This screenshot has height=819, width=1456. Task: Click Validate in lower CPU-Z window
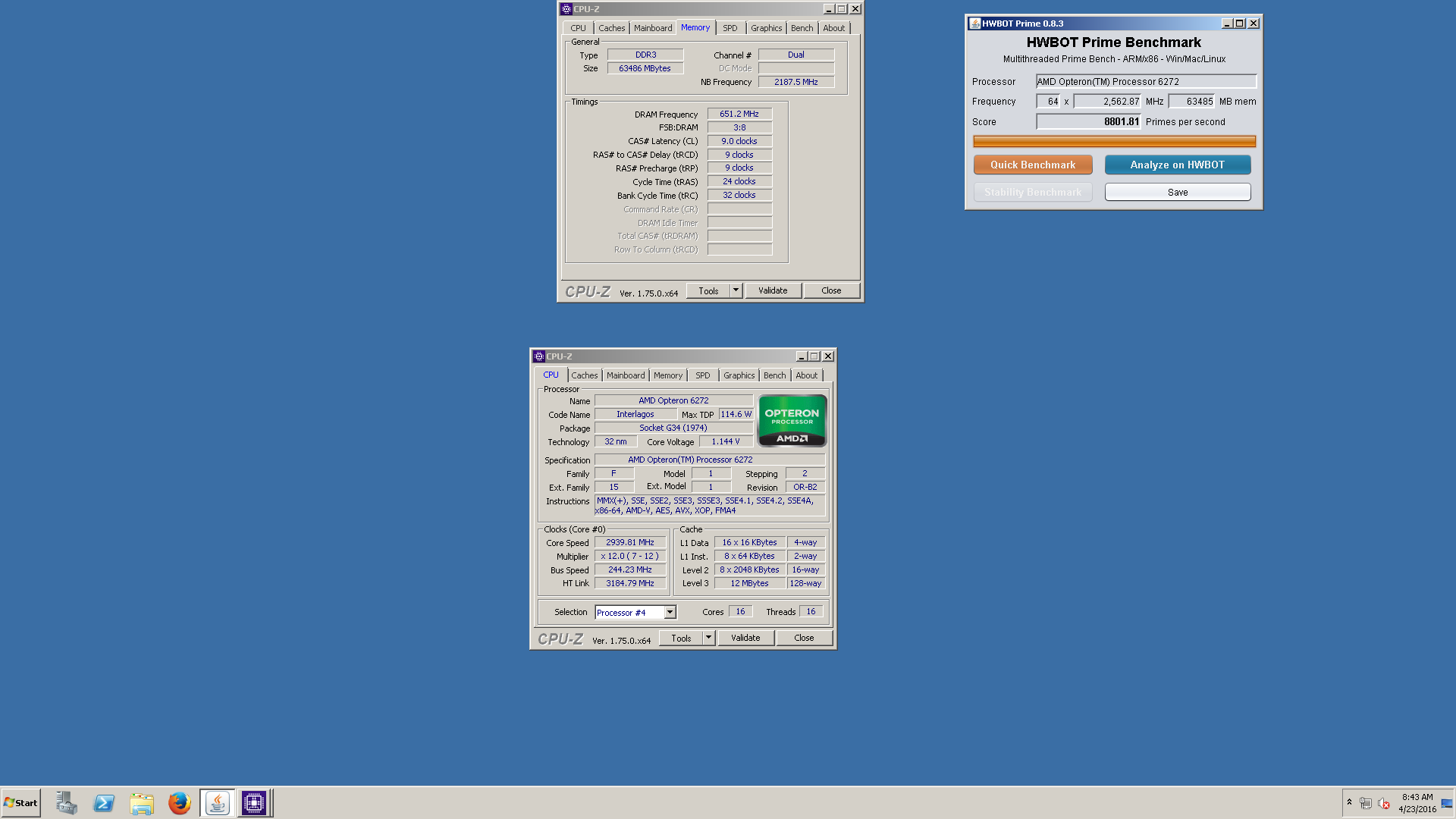(745, 638)
